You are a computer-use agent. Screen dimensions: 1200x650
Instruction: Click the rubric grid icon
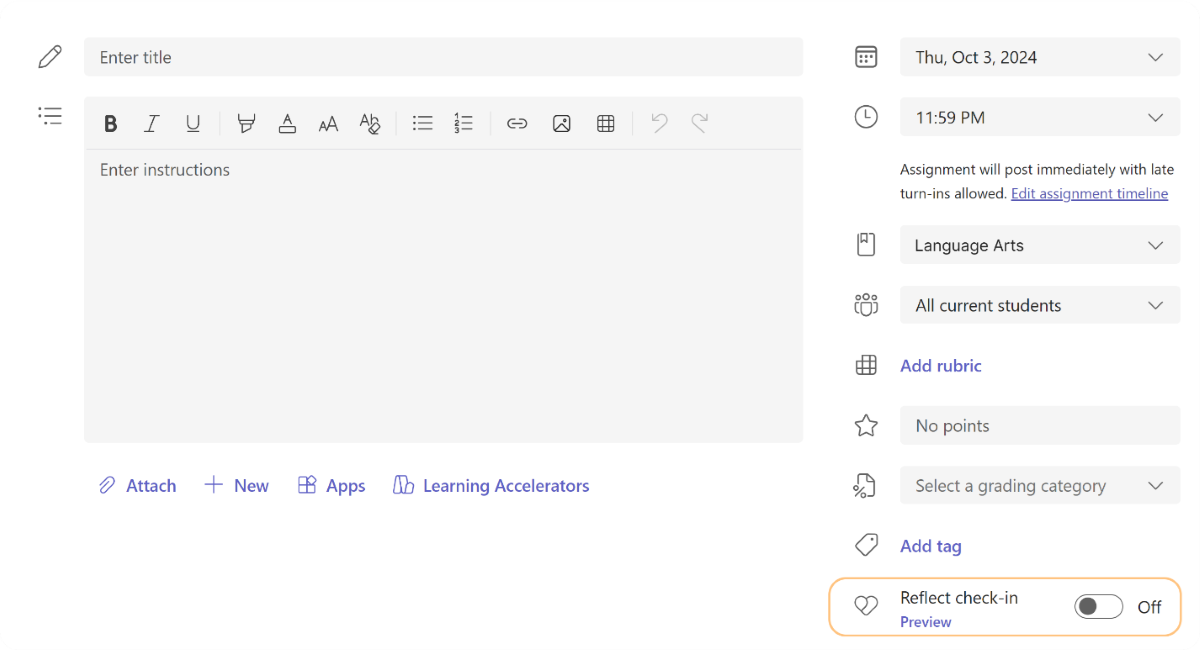tap(866, 366)
